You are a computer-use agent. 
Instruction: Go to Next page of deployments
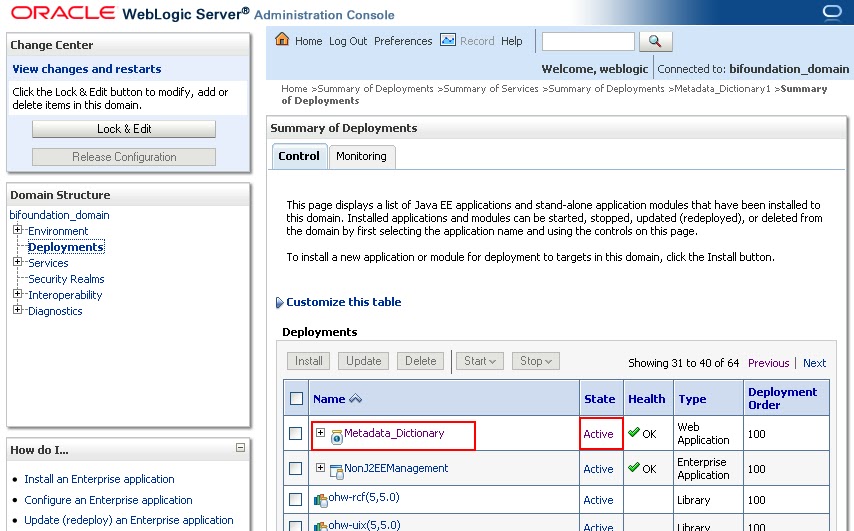(814, 363)
